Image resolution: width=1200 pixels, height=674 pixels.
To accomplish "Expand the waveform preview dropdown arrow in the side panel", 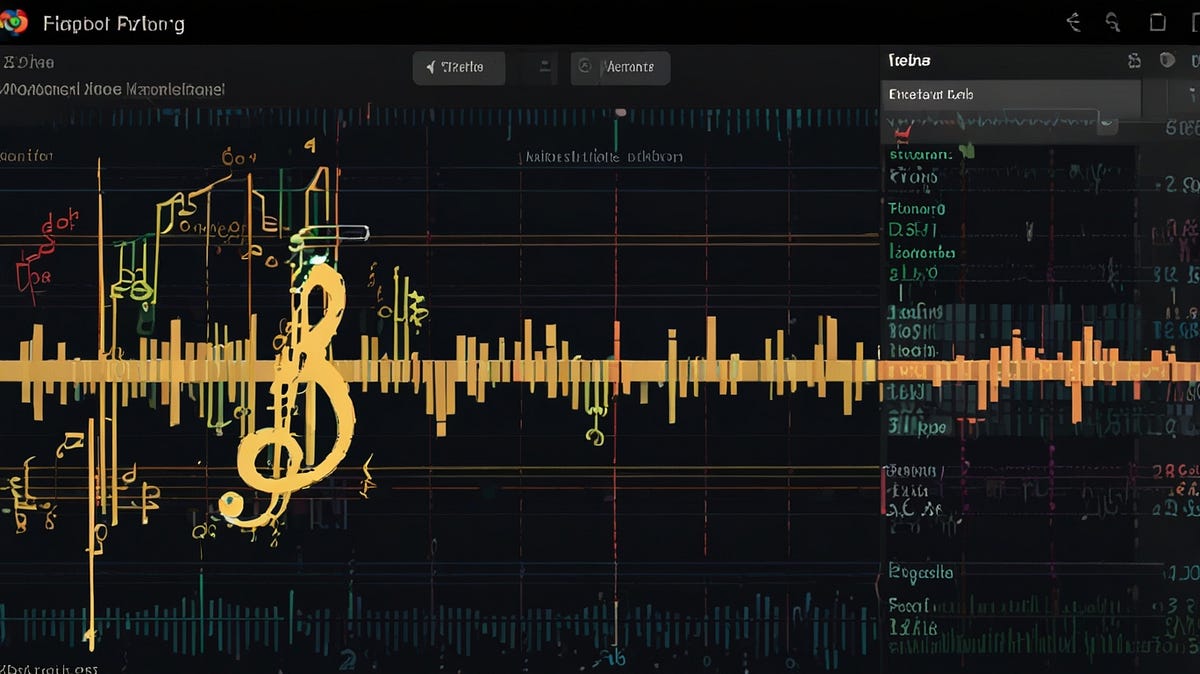I will [x=1107, y=123].
